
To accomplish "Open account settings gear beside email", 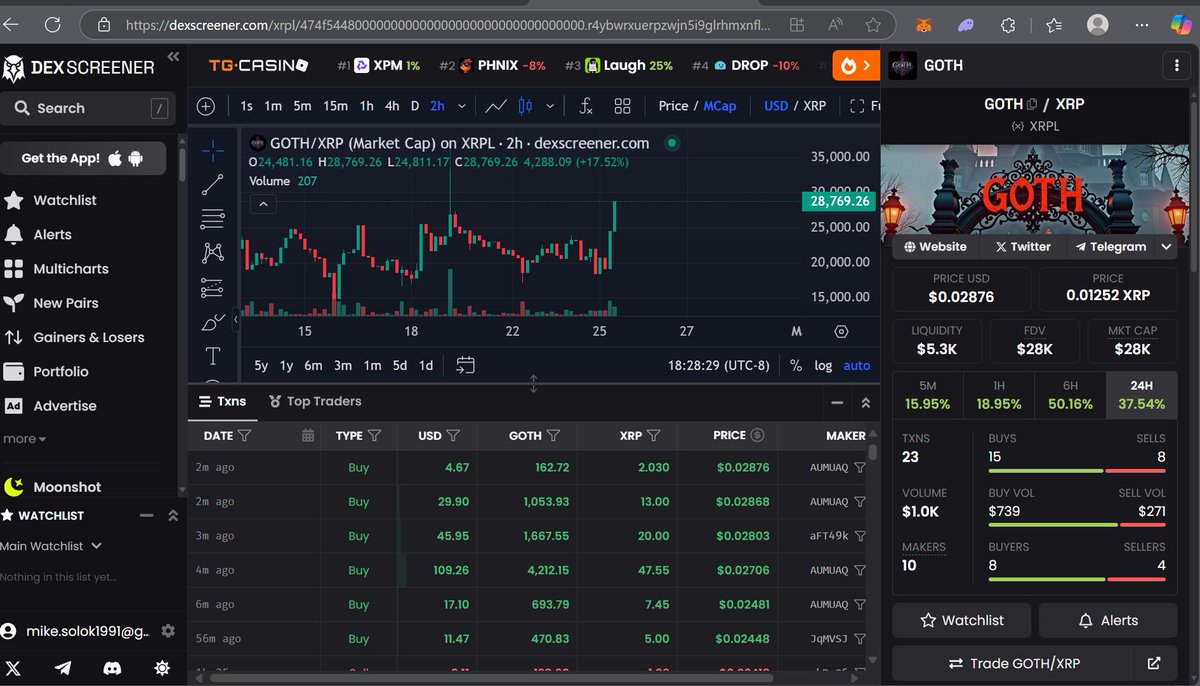I will pos(168,631).
